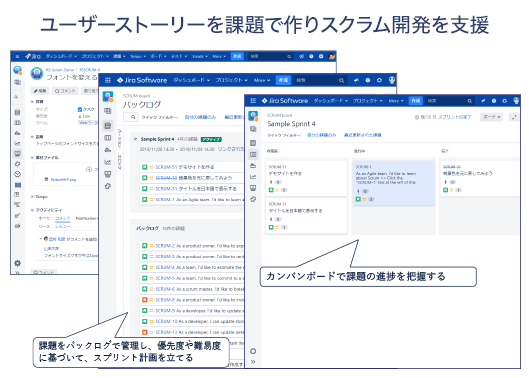Select 背景色を元に戻してみよう card in 完了 column

tap(479, 178)
